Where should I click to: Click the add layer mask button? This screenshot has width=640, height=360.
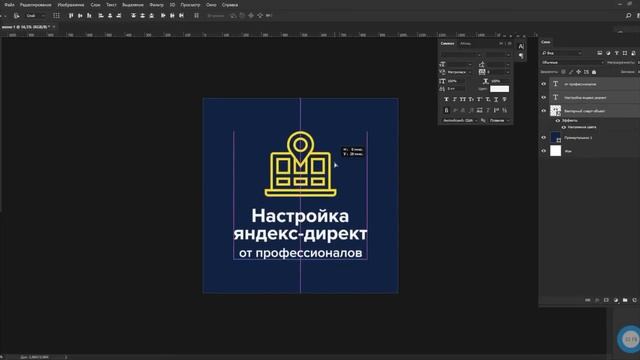tap(606, 300)
